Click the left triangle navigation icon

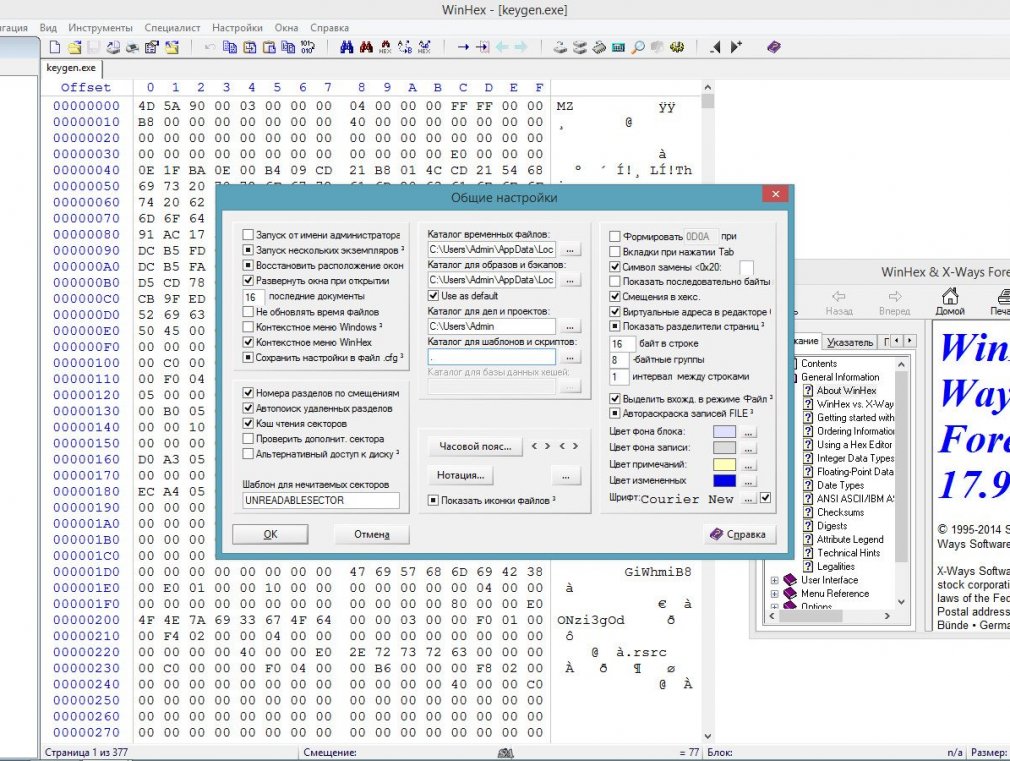click(x=716, y=47)
